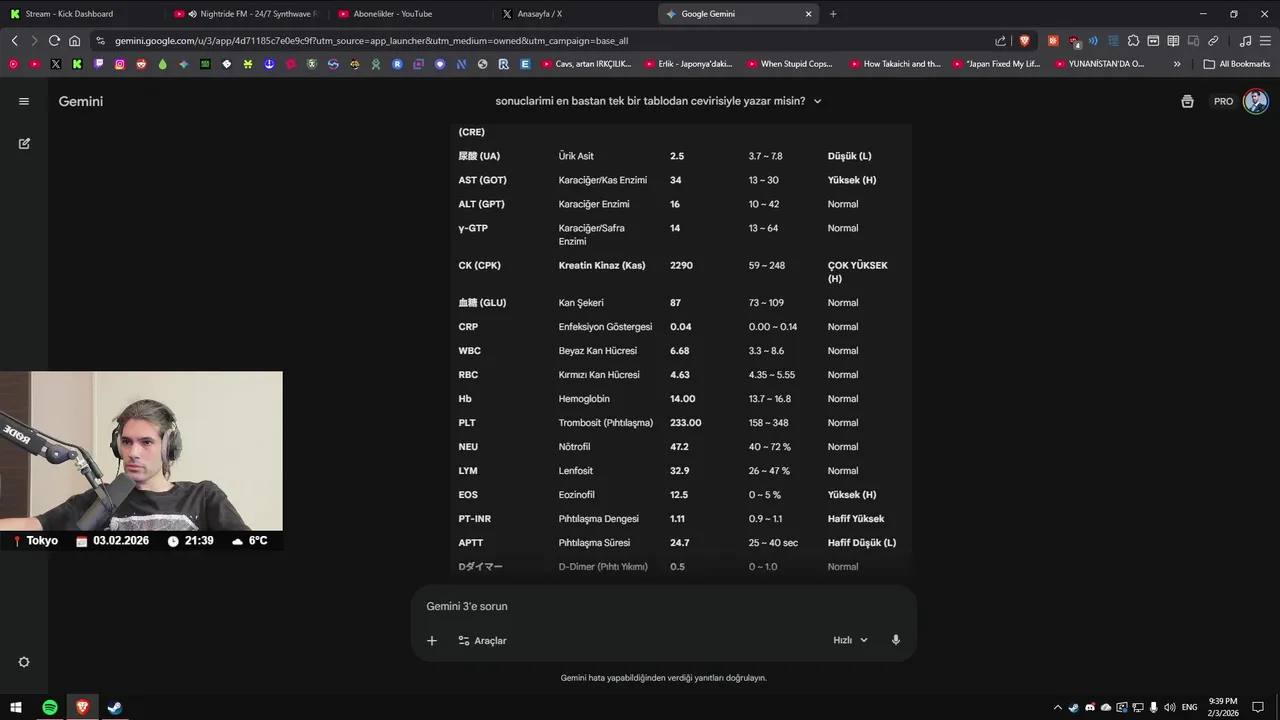
Task: Expand the Hızlı model selector dropdown
Action: point(851,640)
